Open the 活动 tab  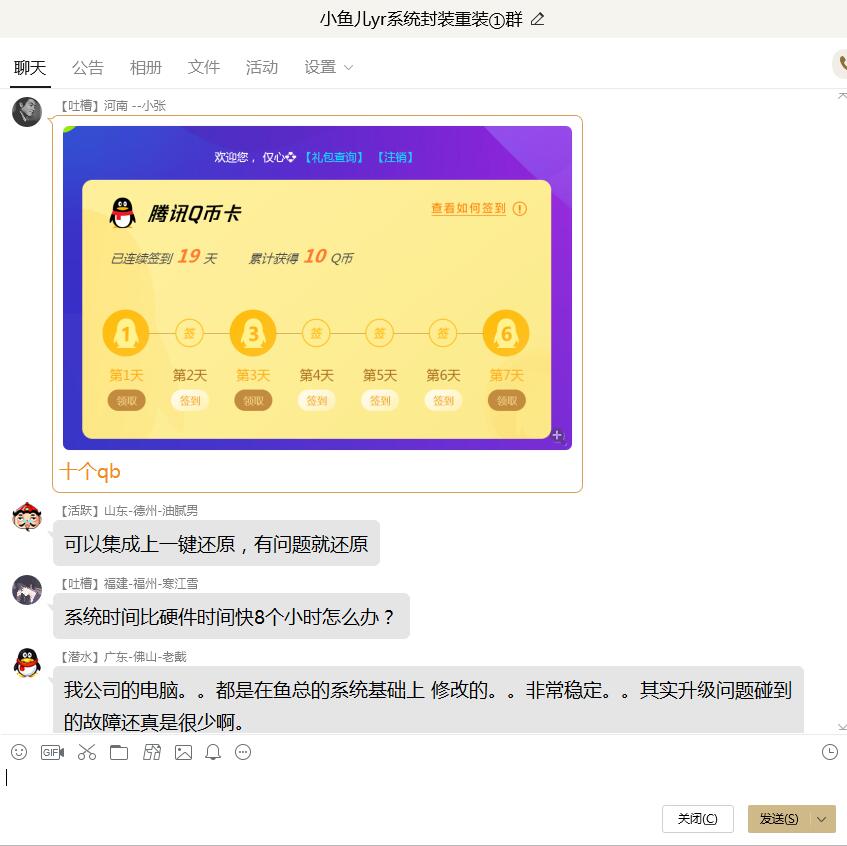click(261, 68)
